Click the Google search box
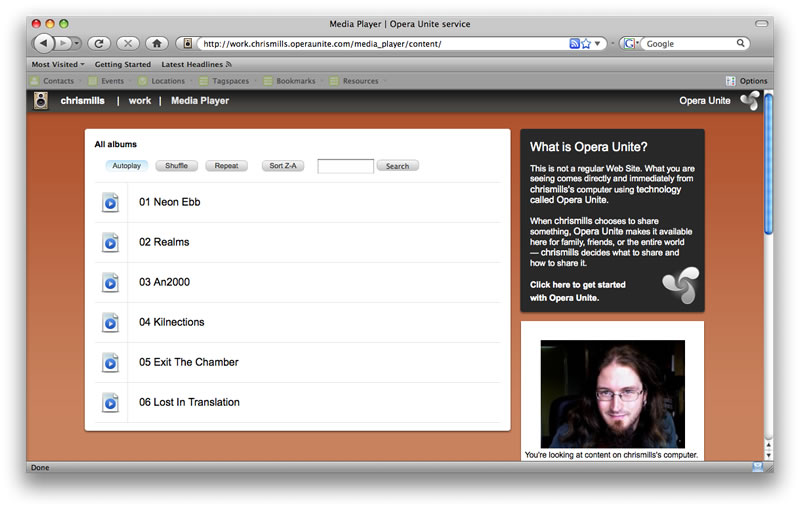 tap(689, 44)
